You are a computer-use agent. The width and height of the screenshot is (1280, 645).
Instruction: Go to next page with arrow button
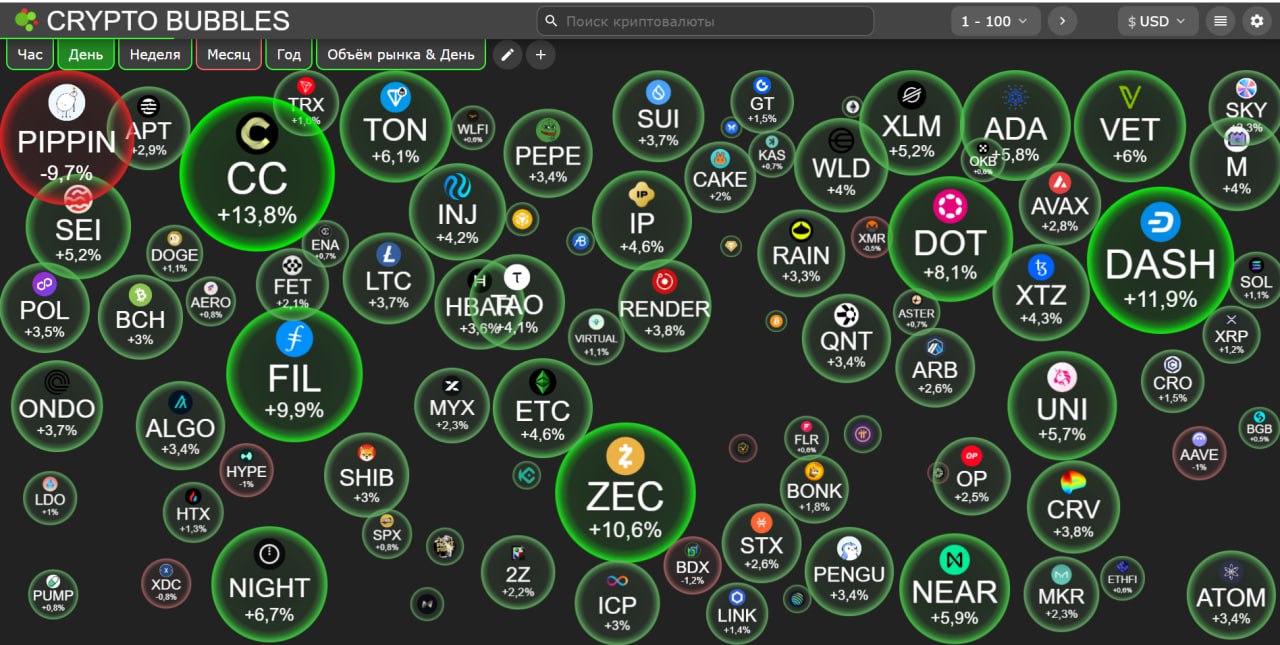pyautogui.click(x=1062, y=21)
